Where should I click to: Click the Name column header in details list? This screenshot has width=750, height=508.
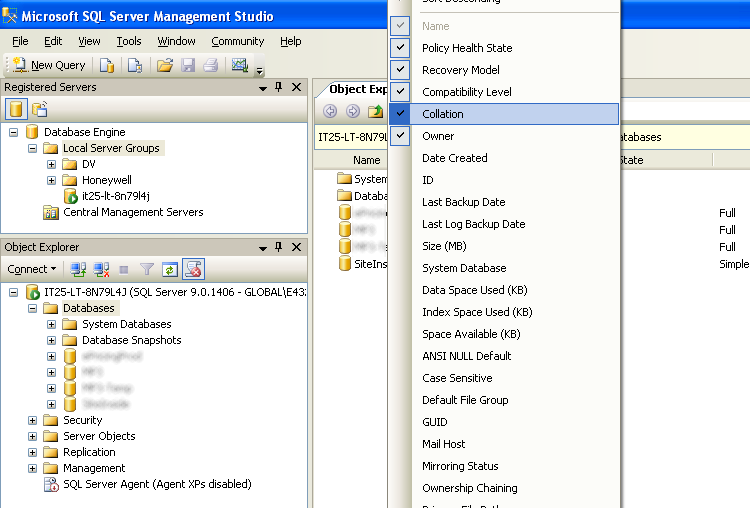(367, 160)
